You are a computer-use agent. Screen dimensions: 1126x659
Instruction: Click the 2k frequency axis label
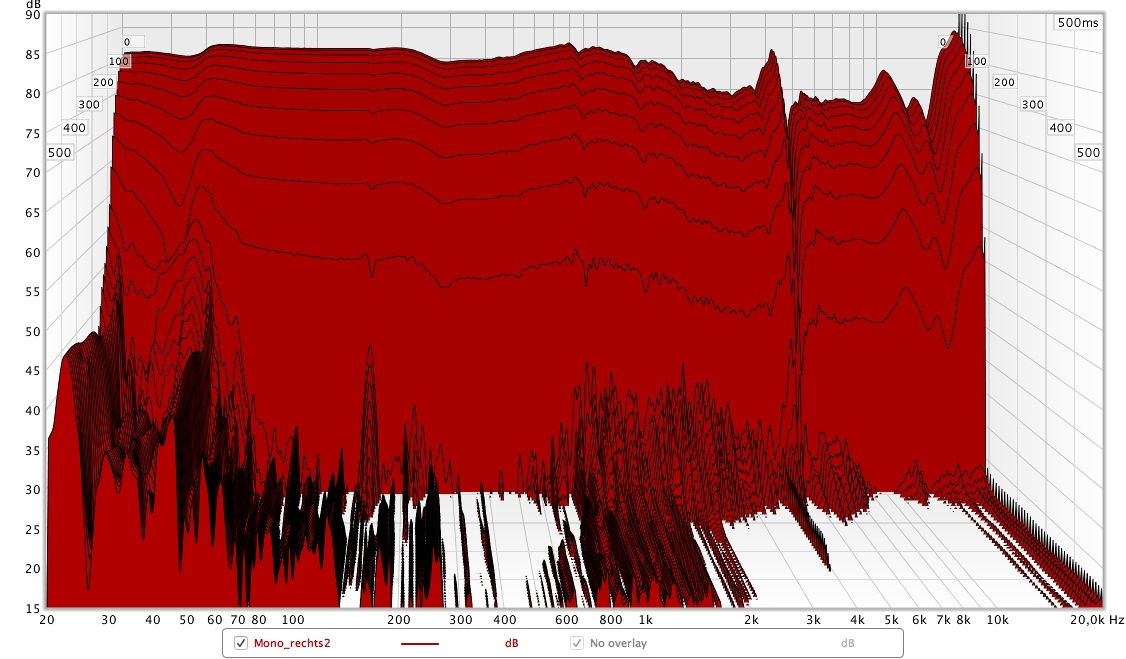(751, 620)
